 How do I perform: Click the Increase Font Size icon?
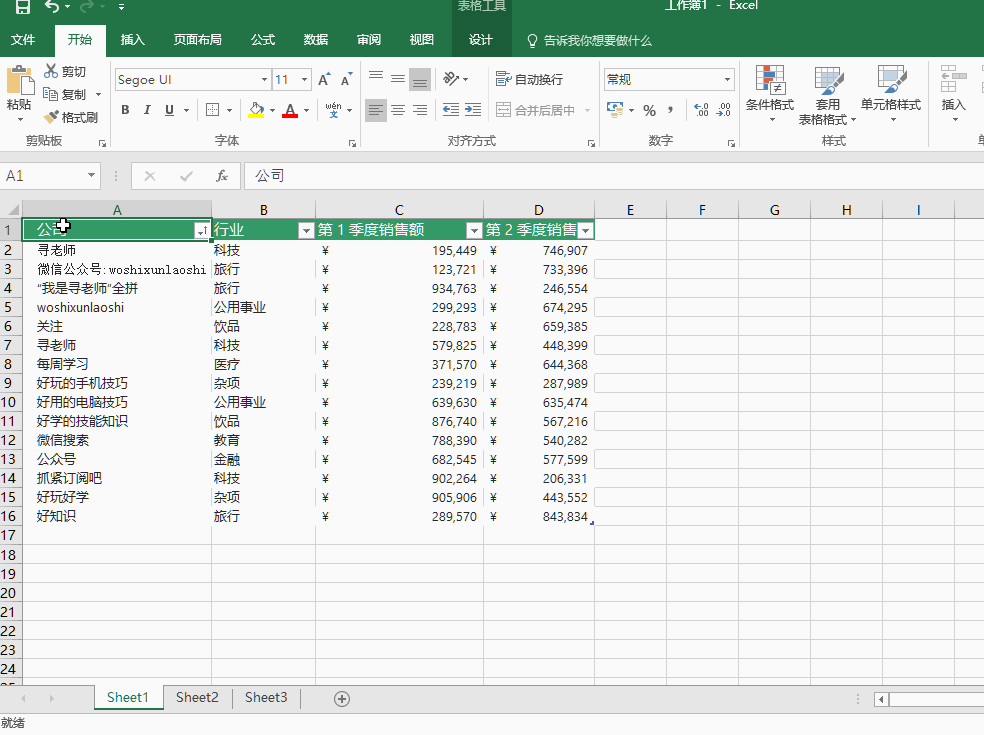tap(324, 80)
